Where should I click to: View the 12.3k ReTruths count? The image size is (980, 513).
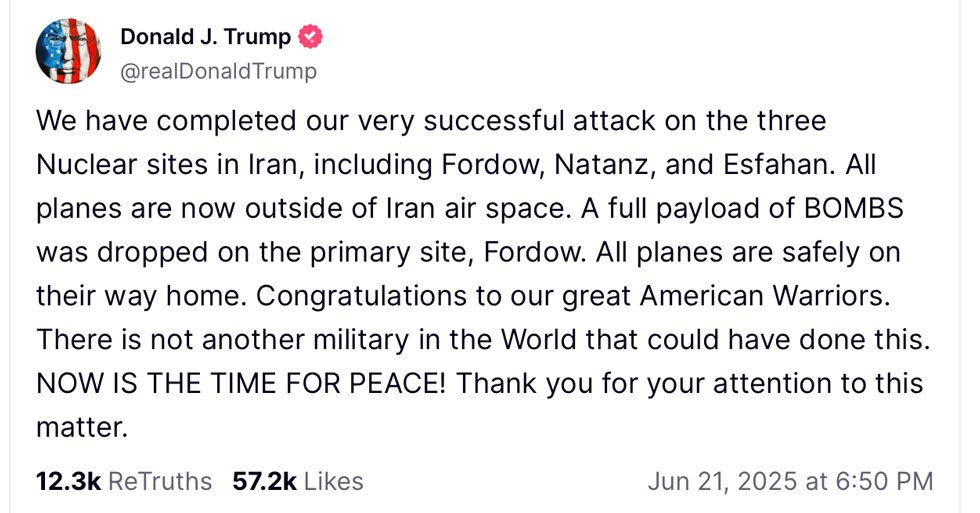pyautogui.click(x=68, y=482)
